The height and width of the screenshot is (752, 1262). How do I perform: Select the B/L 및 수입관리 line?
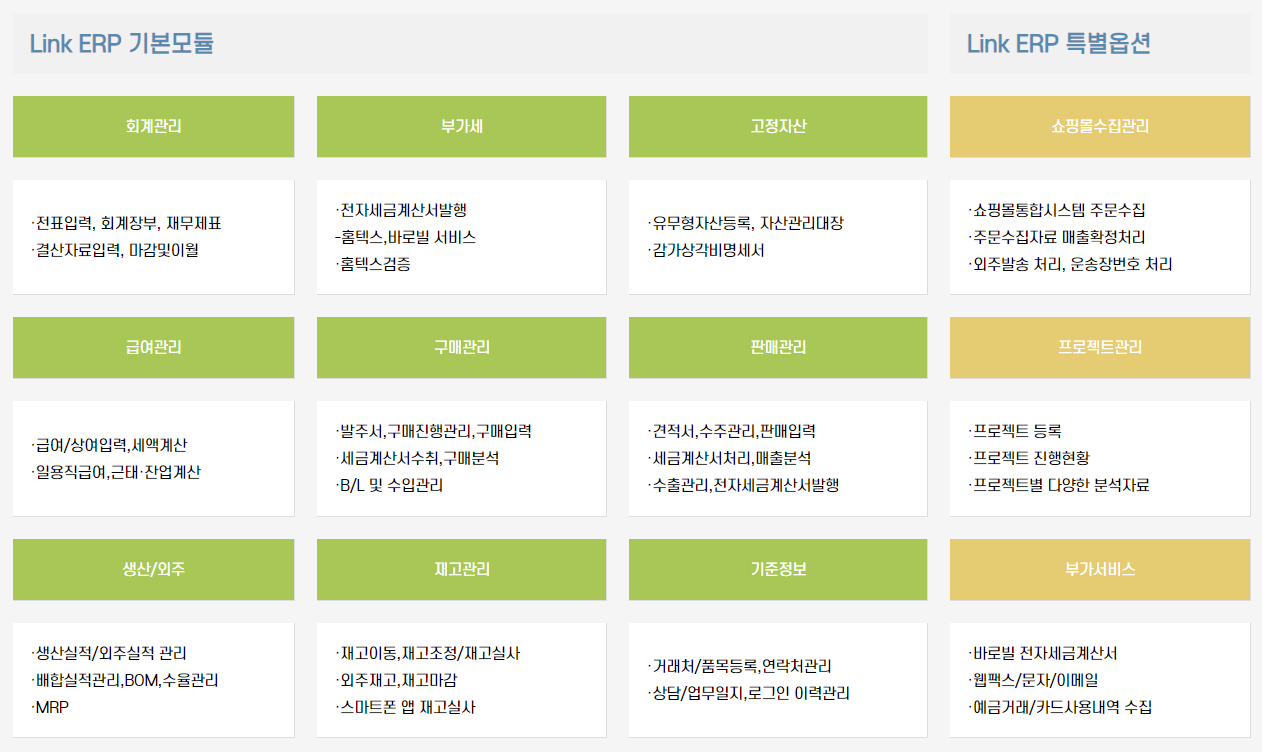tap(389, 485)
